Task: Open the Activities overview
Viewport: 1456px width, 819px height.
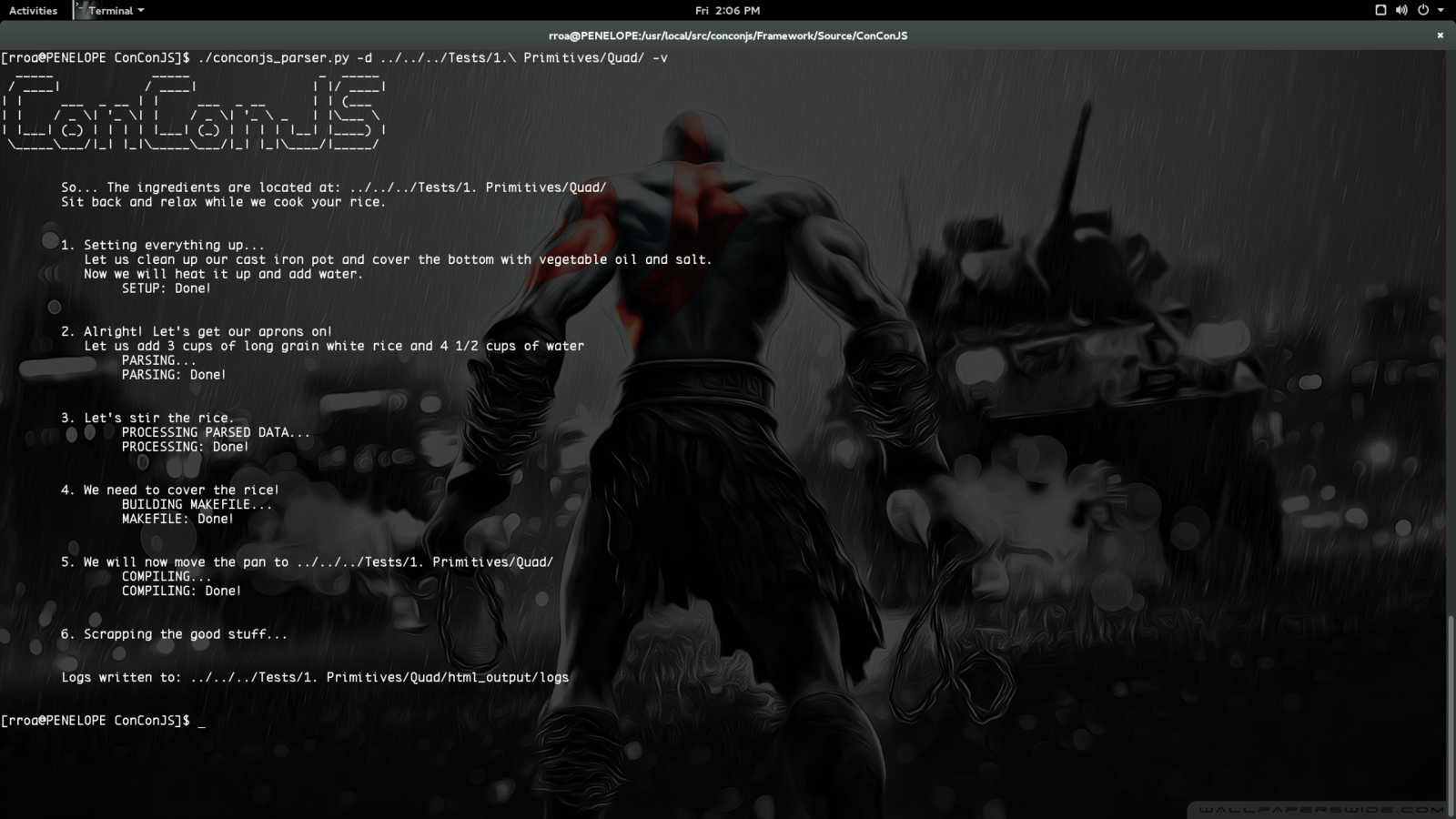Action: pyautogui.click(x=33, y=10)
